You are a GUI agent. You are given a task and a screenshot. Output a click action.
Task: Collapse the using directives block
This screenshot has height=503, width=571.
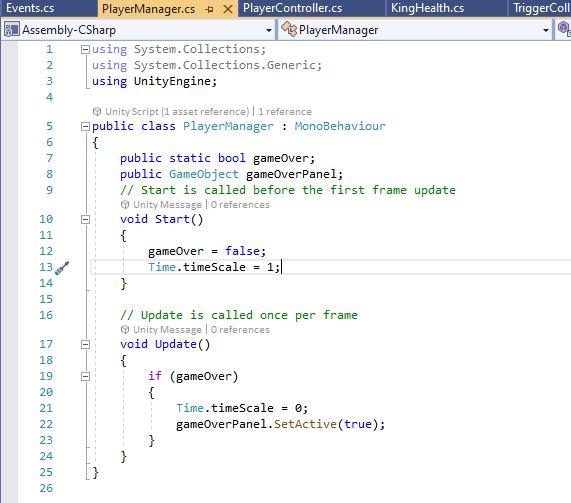[85, 49]
